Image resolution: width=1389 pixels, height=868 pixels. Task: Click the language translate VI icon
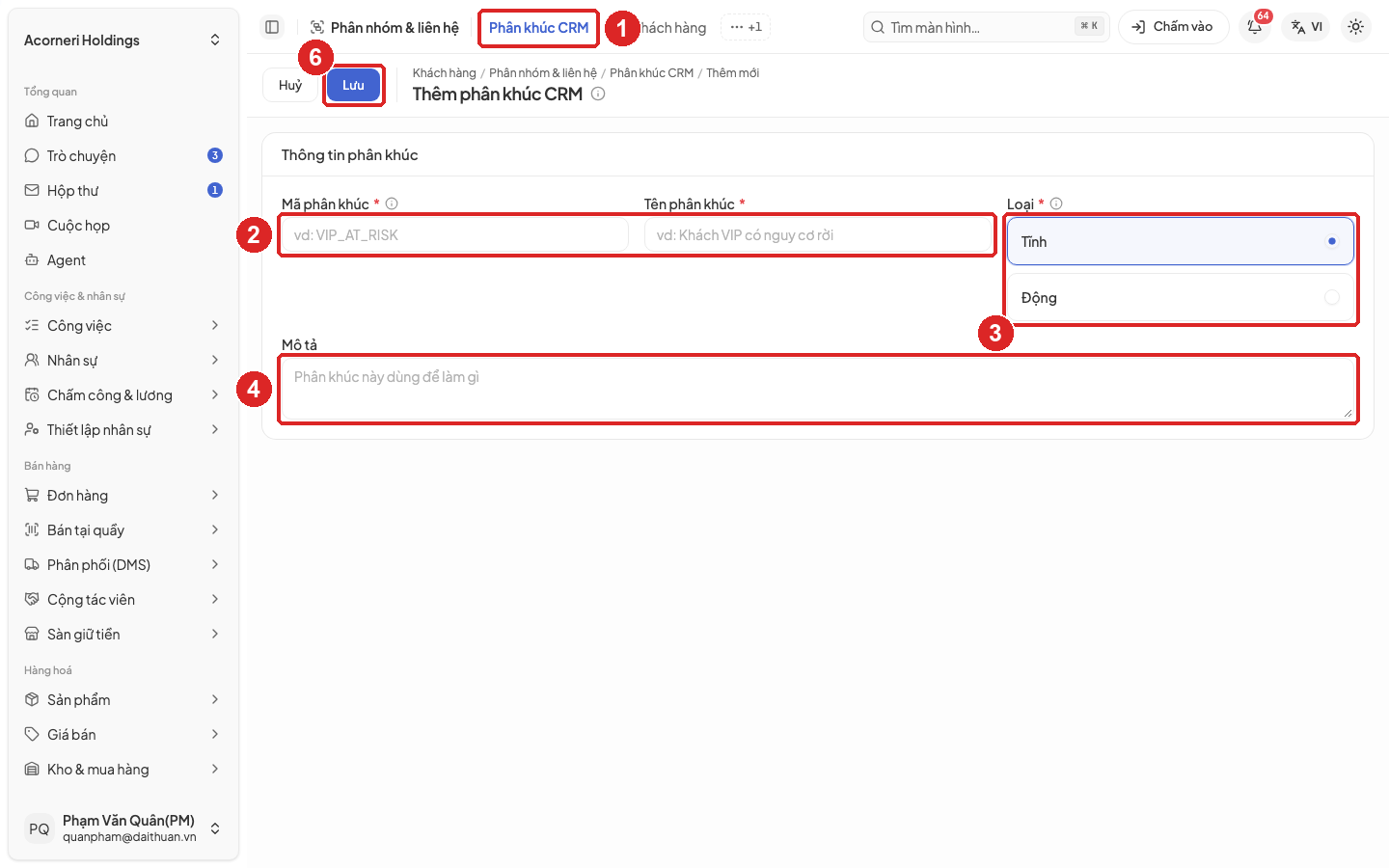[x=1306, y=27]
